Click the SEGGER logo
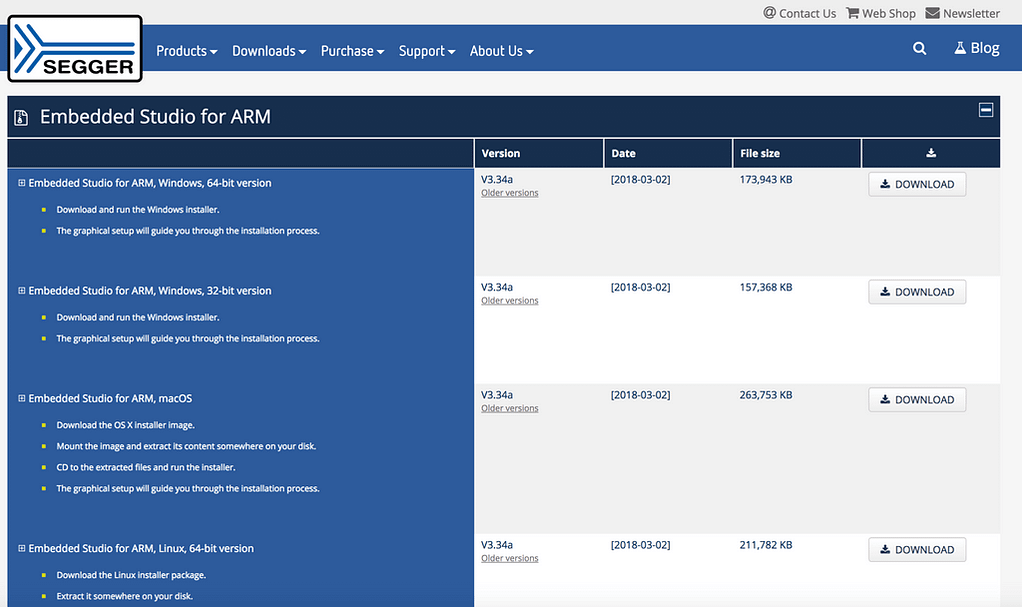1022x607 pixels. coord(75,49)
